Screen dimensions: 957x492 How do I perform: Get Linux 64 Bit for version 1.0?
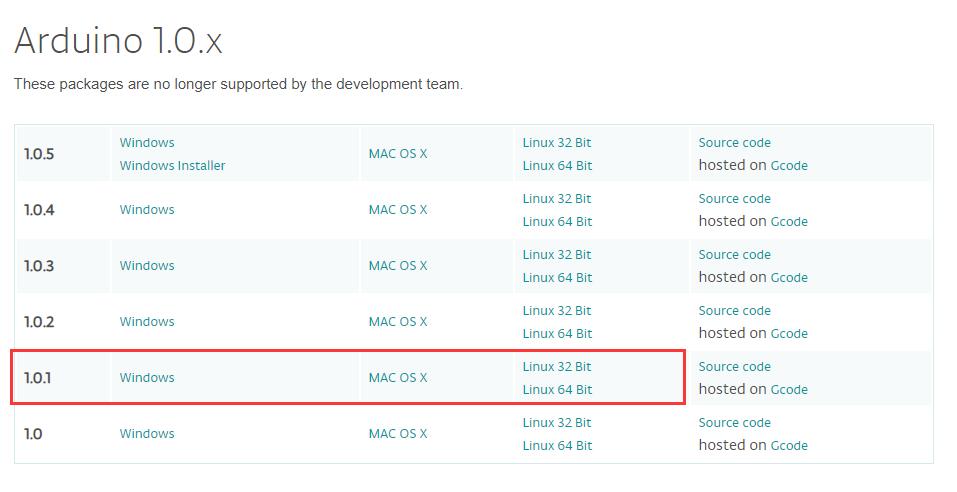(557, 447)
